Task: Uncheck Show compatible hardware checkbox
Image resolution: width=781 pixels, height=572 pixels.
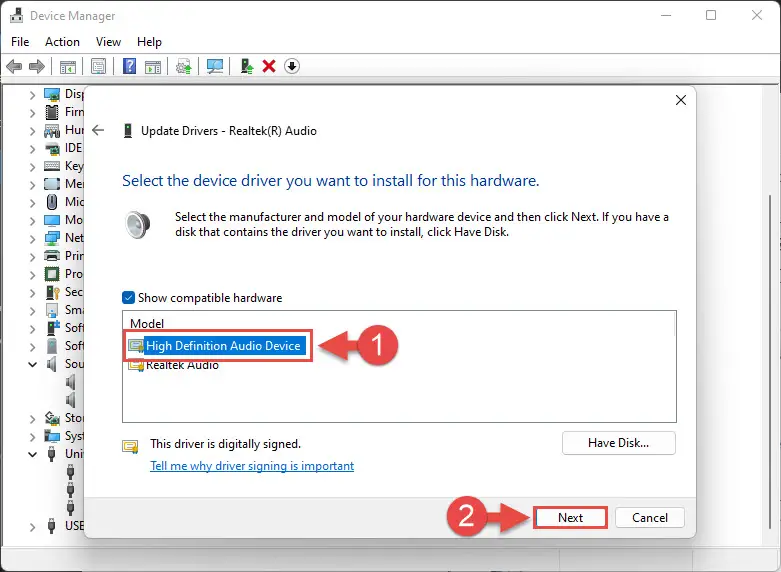Action: (x=128, y=297)
